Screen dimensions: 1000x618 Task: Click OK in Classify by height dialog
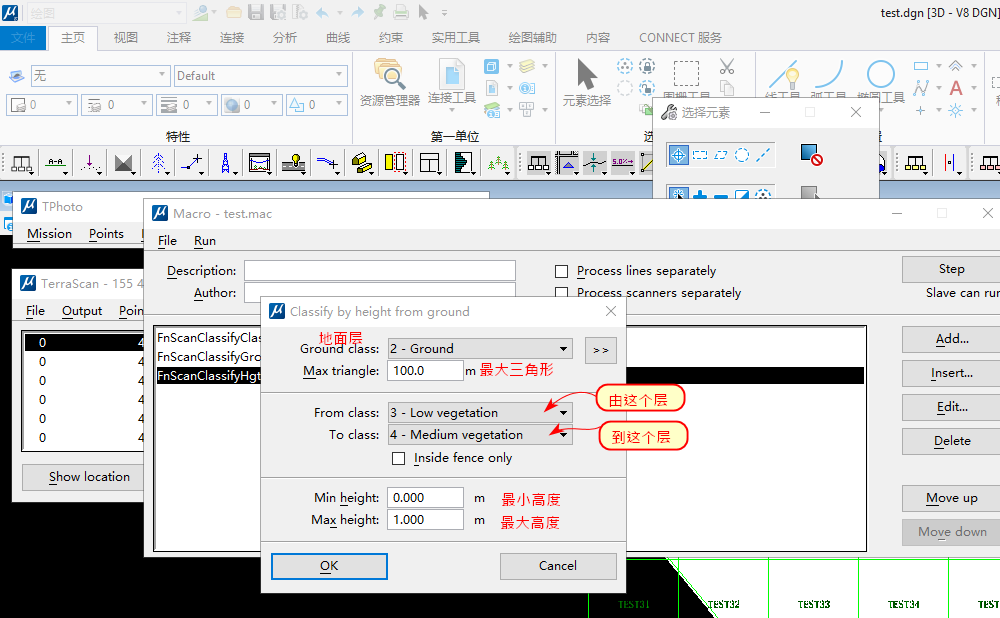point(329,566)
